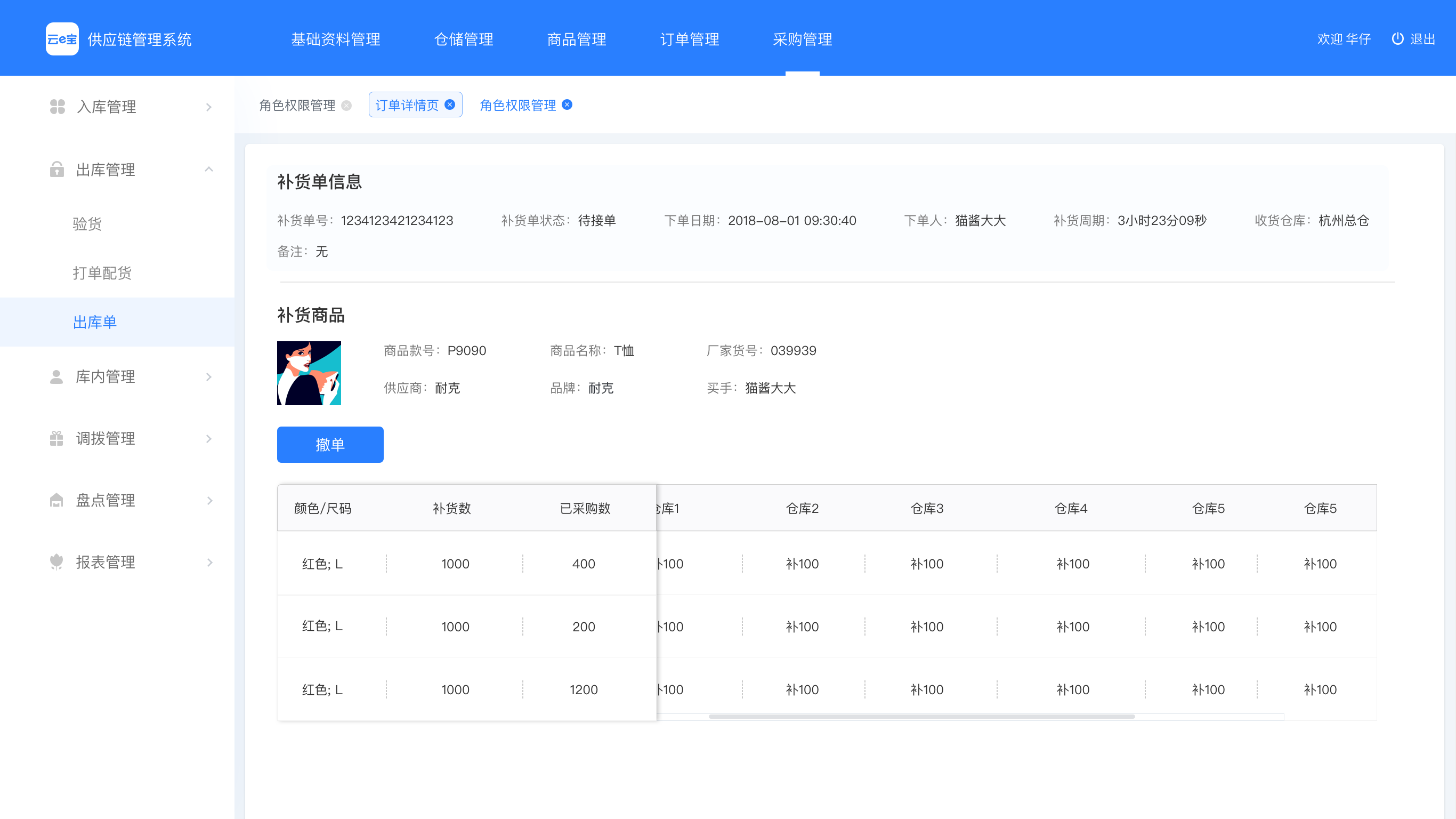Expand the 盘点管理 chevron
1456x819 pixels.
[209, 501]
